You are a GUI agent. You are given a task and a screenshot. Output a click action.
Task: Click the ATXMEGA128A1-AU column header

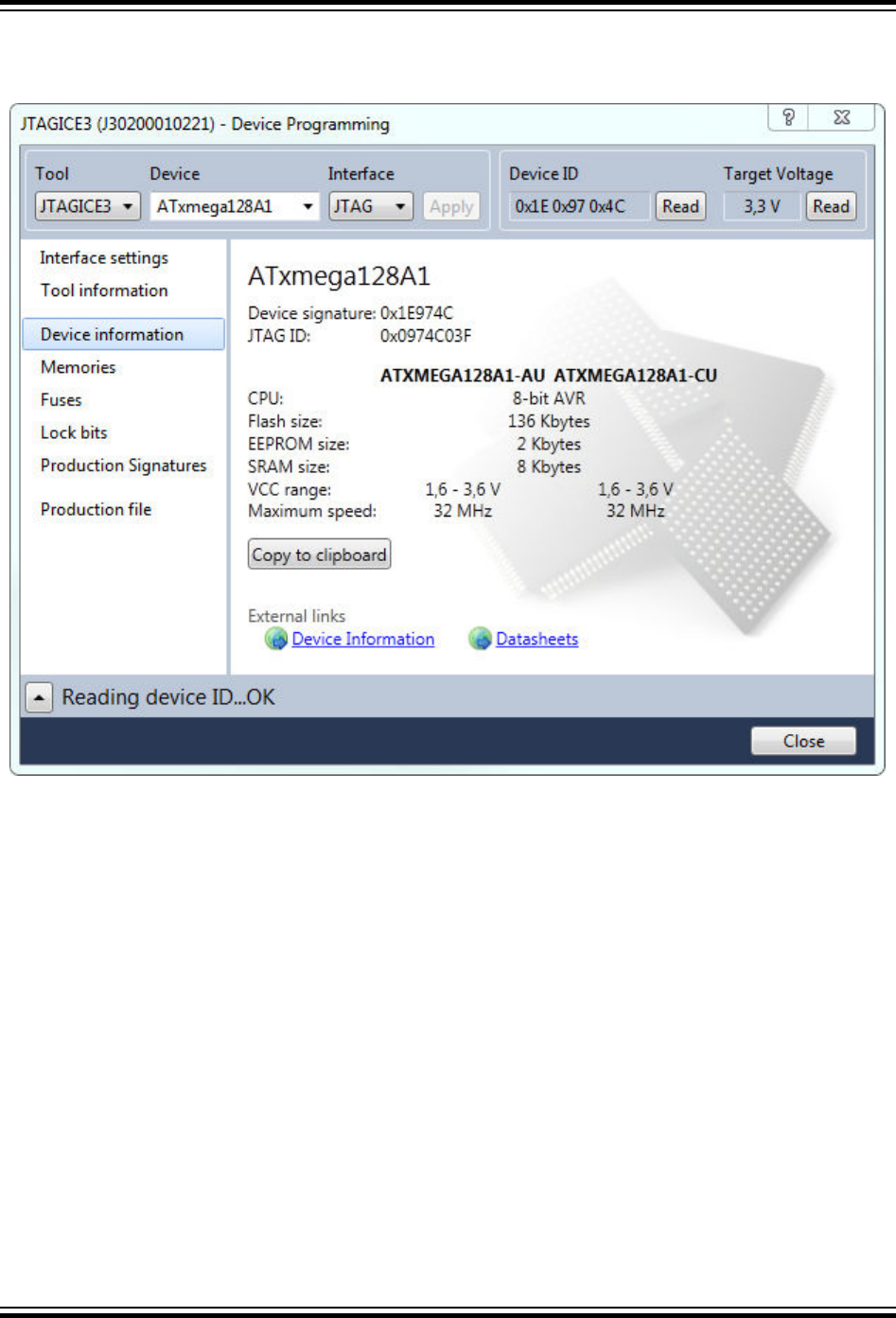463,376
